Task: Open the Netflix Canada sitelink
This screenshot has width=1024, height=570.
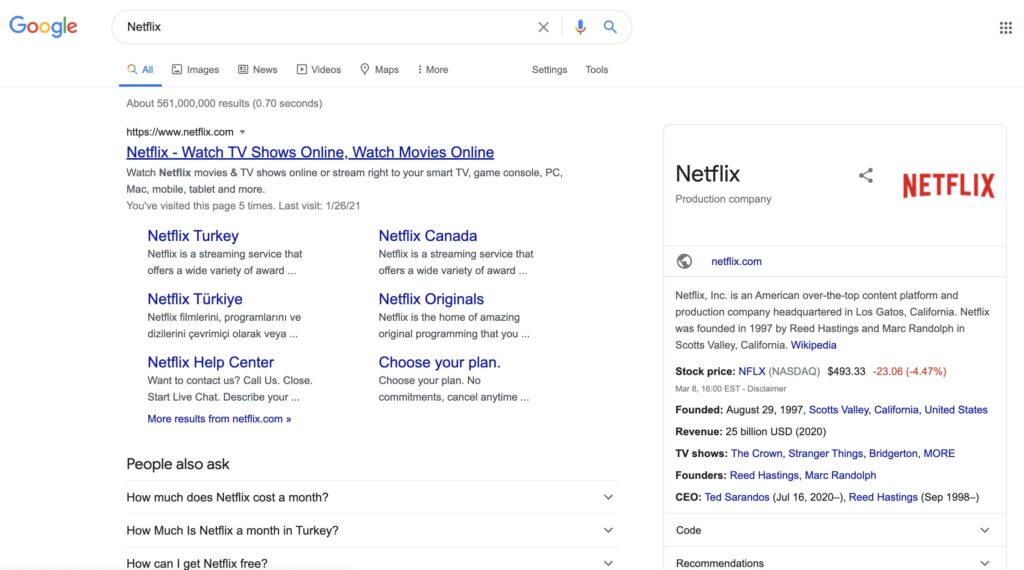Action: [428, 236]
